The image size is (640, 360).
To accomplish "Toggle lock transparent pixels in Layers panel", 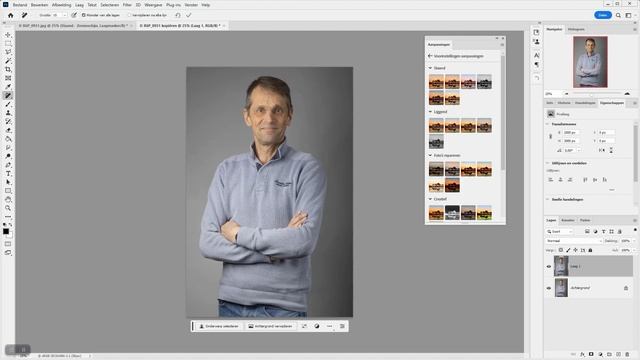I will (560, 250).
